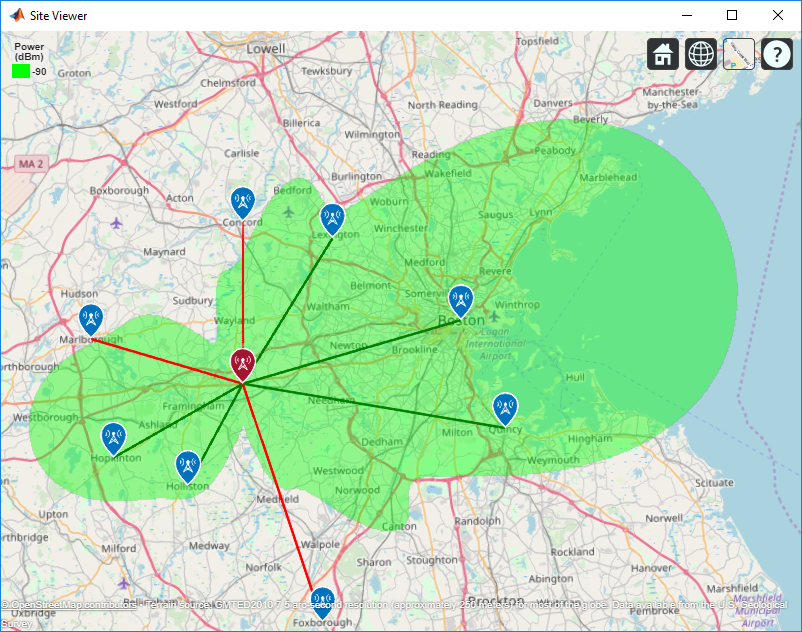Click the green link line to Lexington
The image size is (802, 632).
pos(294,299)
